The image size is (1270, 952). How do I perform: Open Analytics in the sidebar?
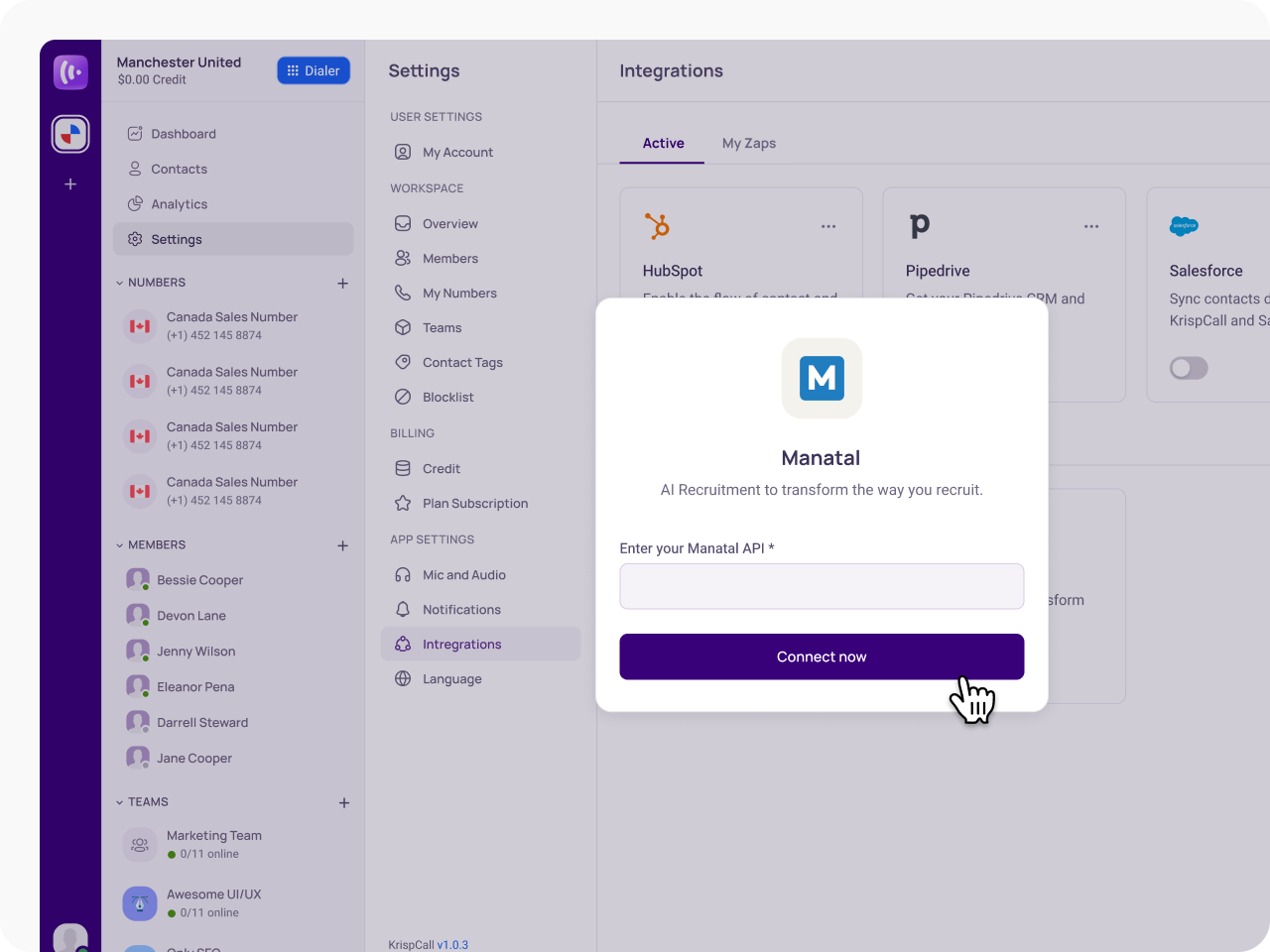coord(233,204)
